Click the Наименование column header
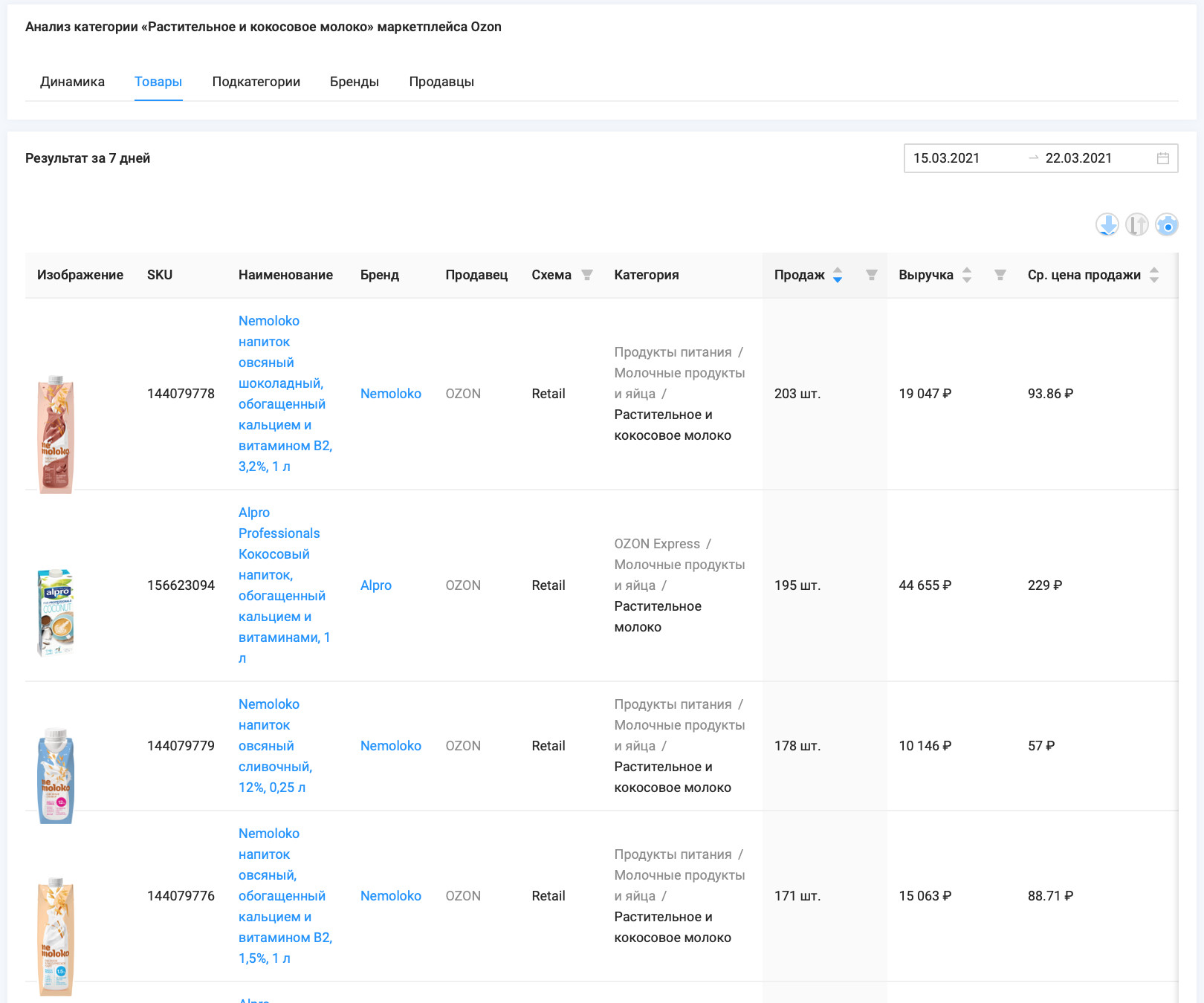Viewport: 1204px width, 1003px height. click(x=285, y=275)
